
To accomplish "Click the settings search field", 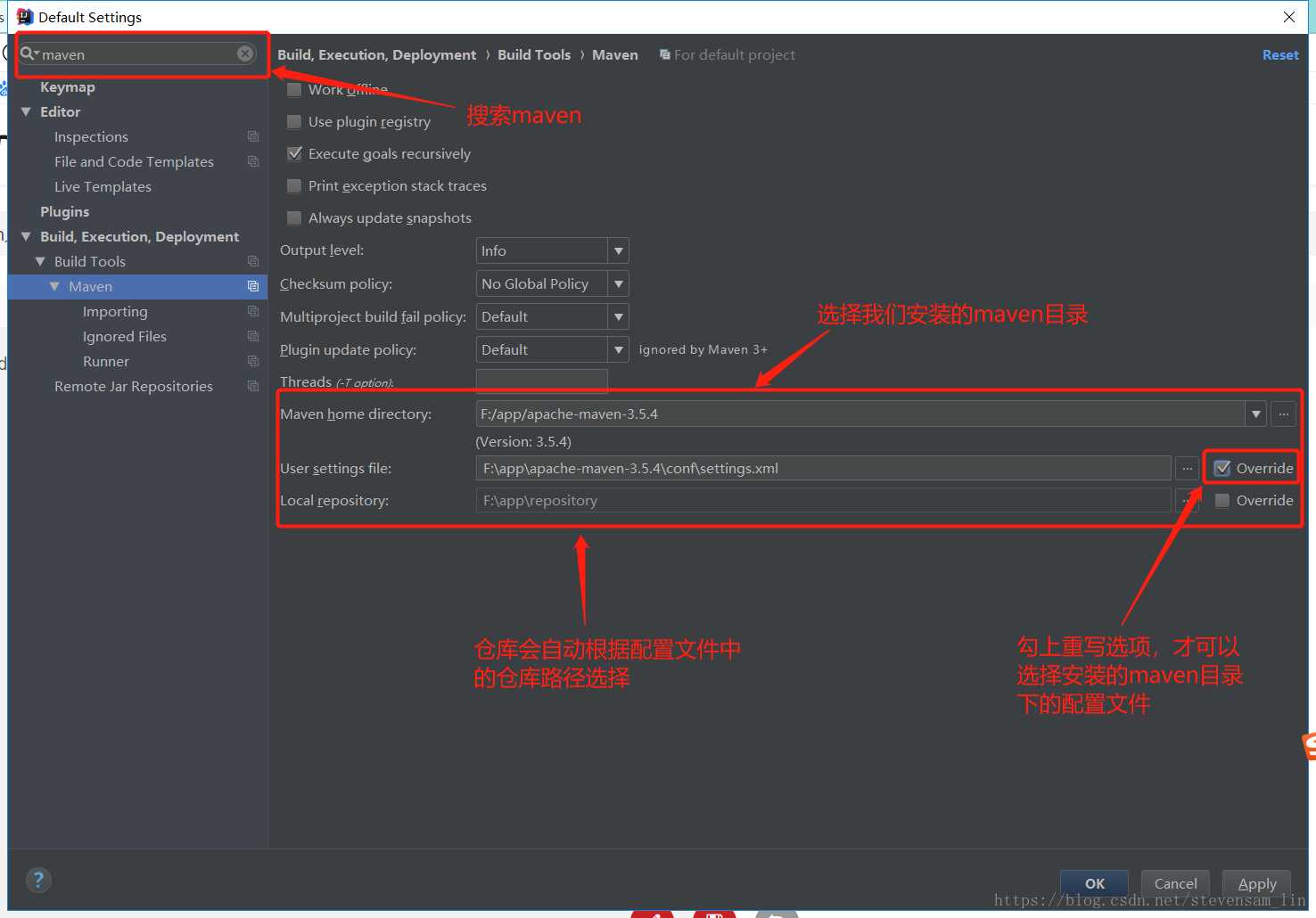I will point(138,53).
